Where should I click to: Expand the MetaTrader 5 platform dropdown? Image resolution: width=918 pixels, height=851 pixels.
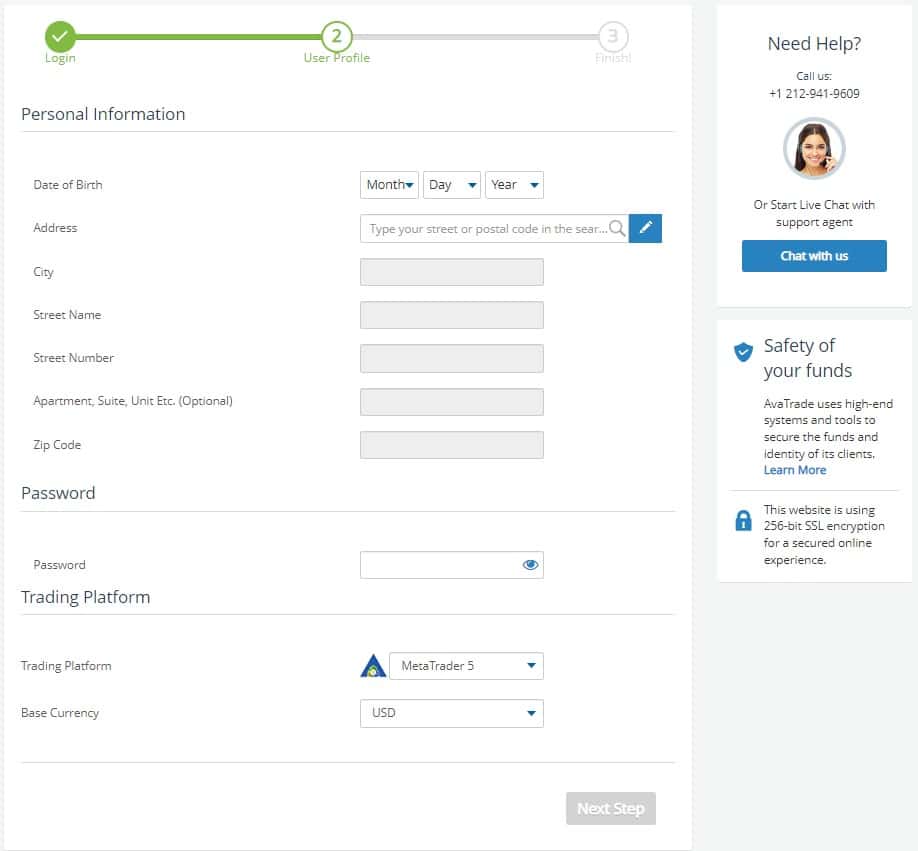click(x=466, y=666)
